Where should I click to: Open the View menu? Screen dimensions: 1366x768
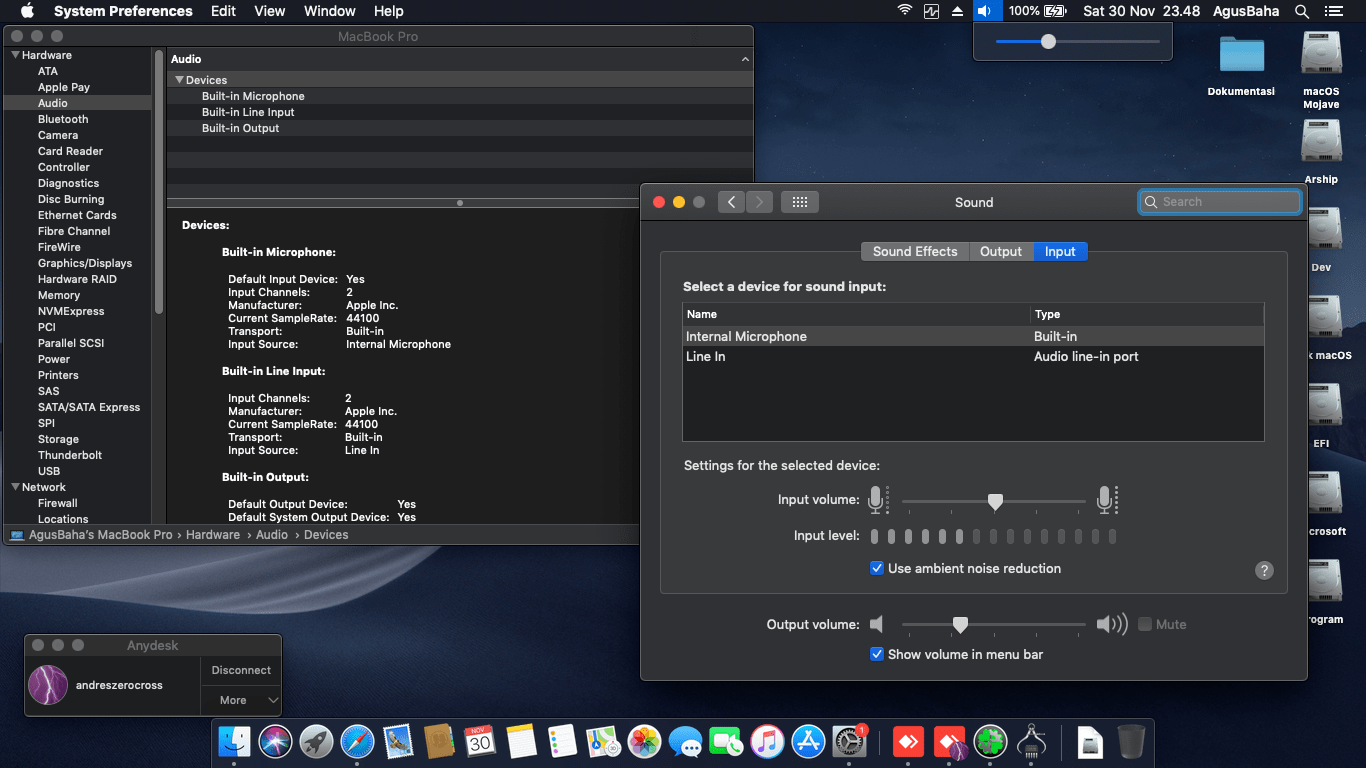coord(270,11)
